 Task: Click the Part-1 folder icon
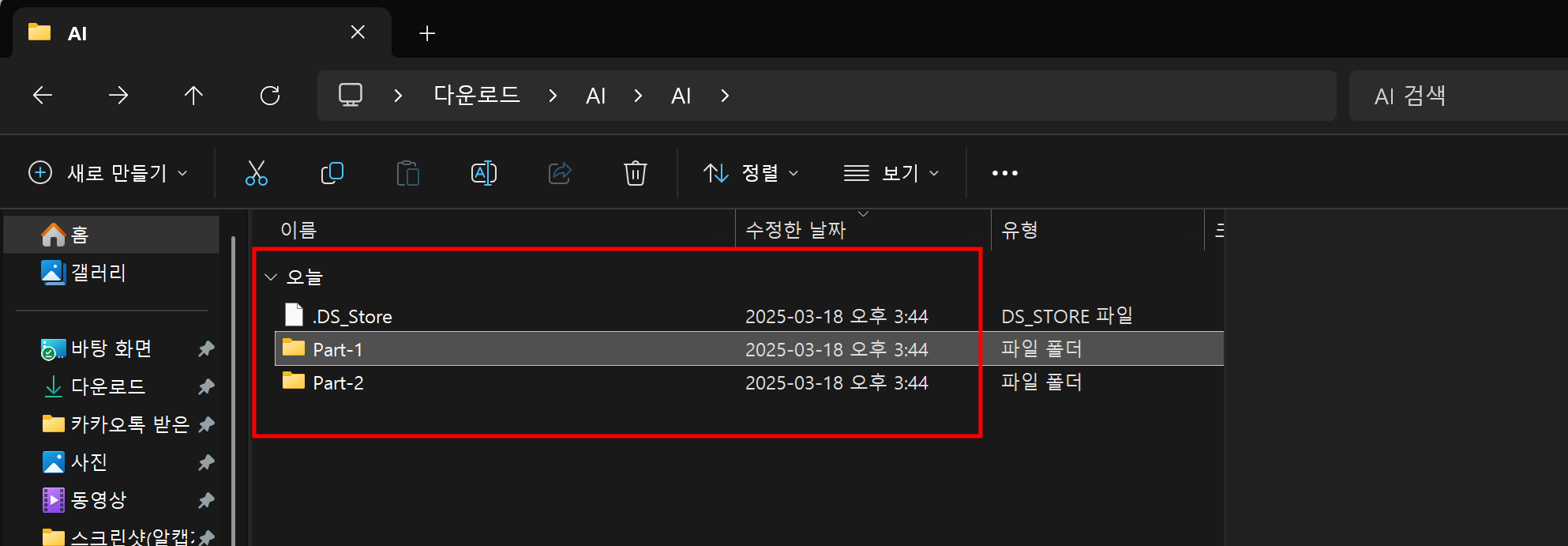294,347
